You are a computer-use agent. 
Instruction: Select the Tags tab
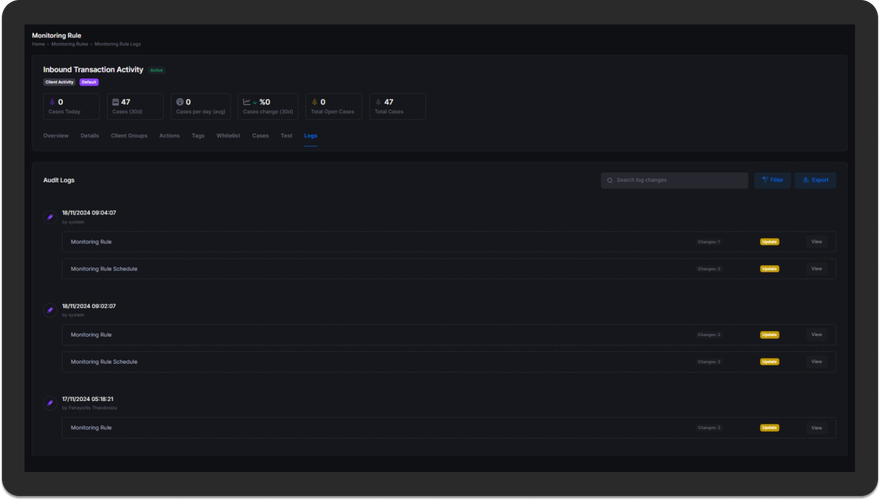(x=198, y=136)
